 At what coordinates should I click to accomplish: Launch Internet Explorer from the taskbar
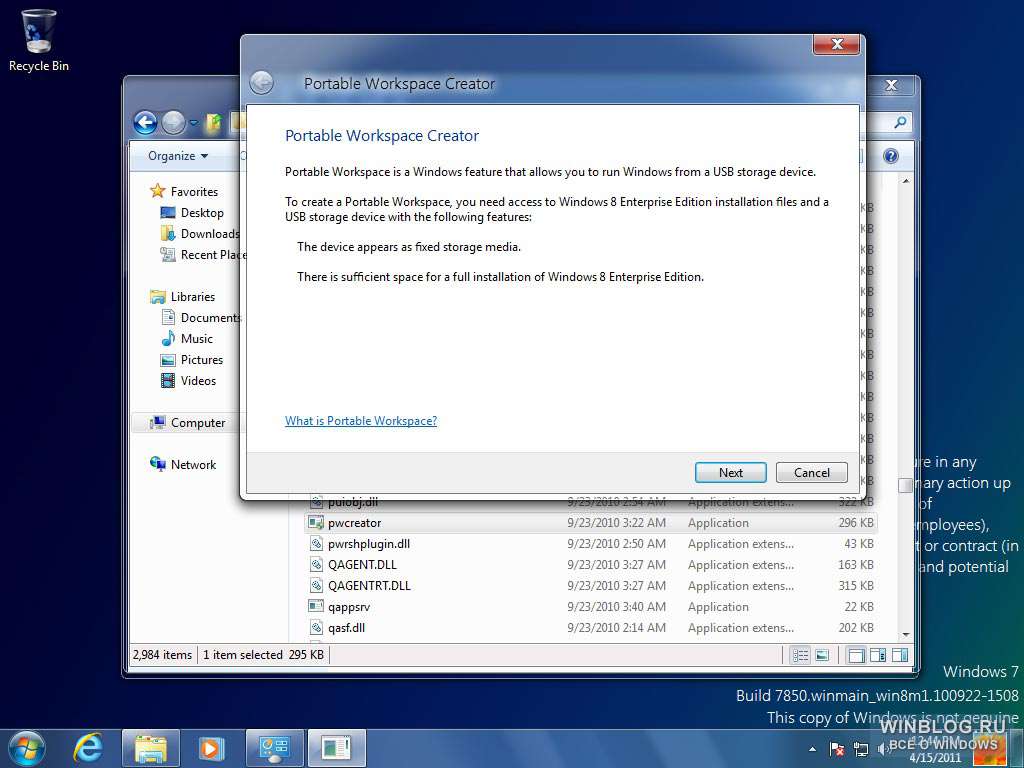click(88, 748)
